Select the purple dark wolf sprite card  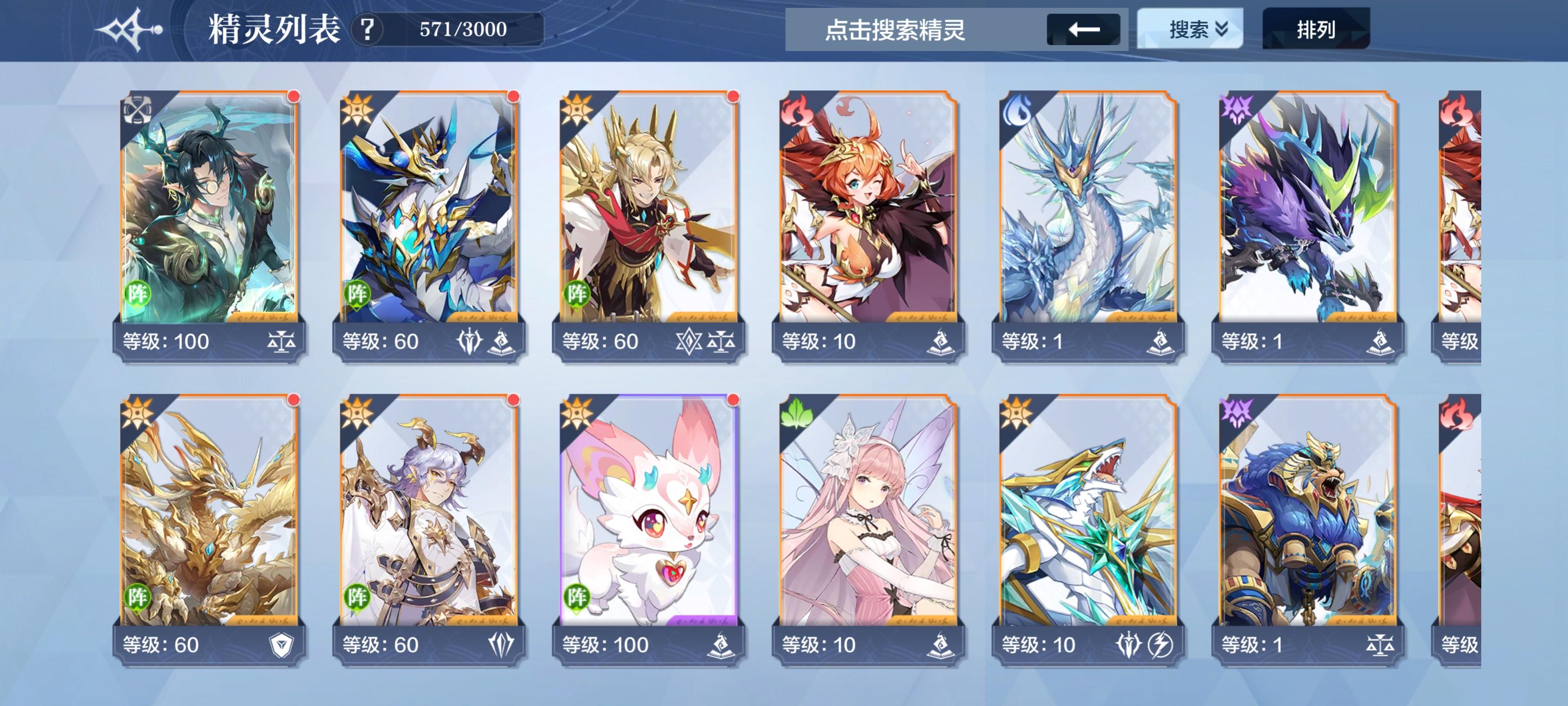click(x=1307, y=227)
